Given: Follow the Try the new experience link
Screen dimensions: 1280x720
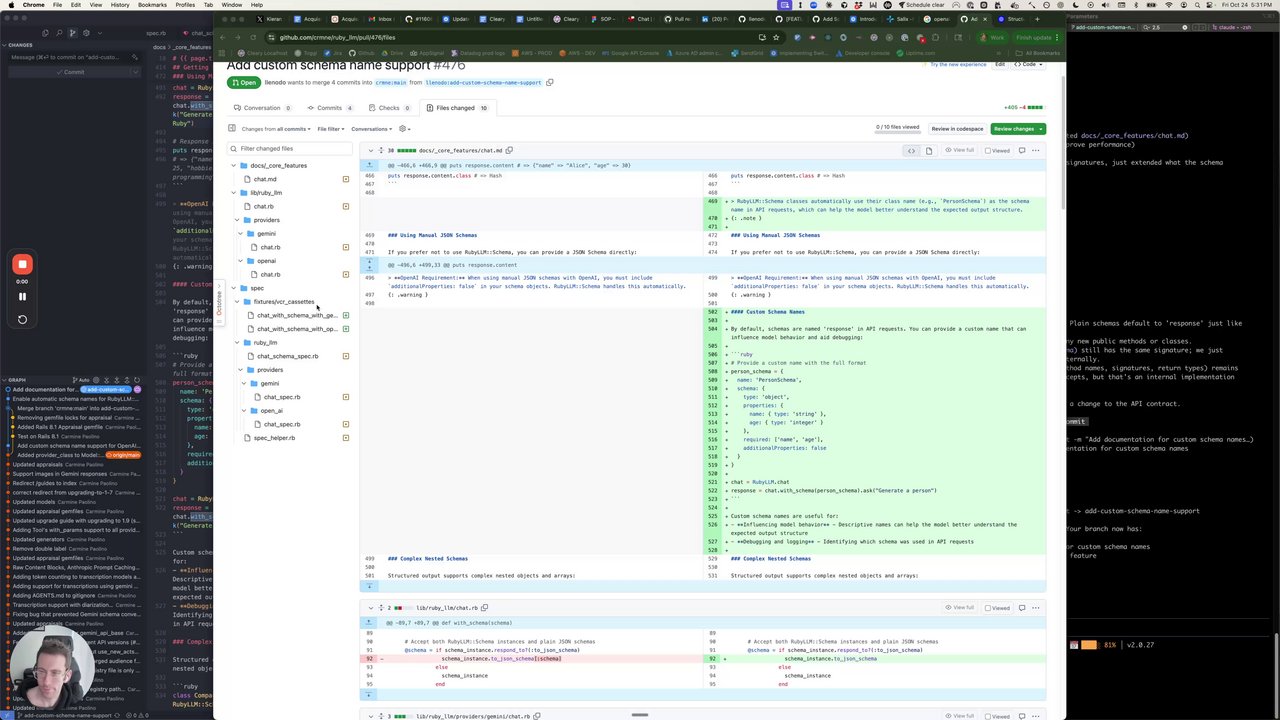Looking at the screenshot, I should [958, 64].
